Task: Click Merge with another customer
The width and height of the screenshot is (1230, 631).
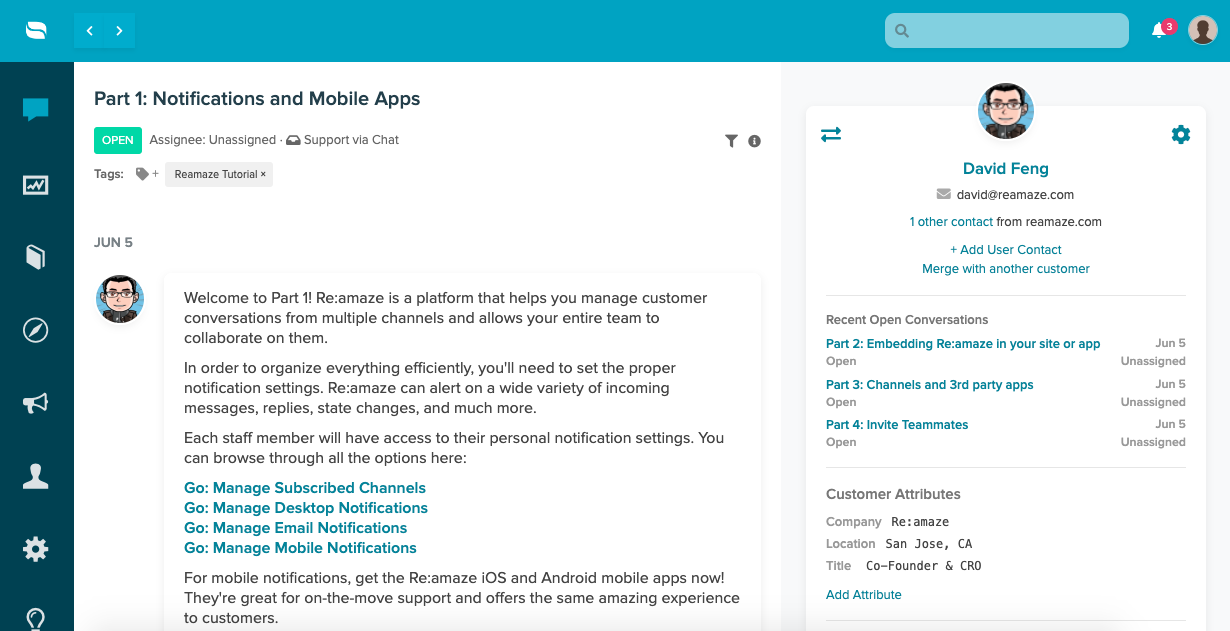Action: [x=1006, y=269]
